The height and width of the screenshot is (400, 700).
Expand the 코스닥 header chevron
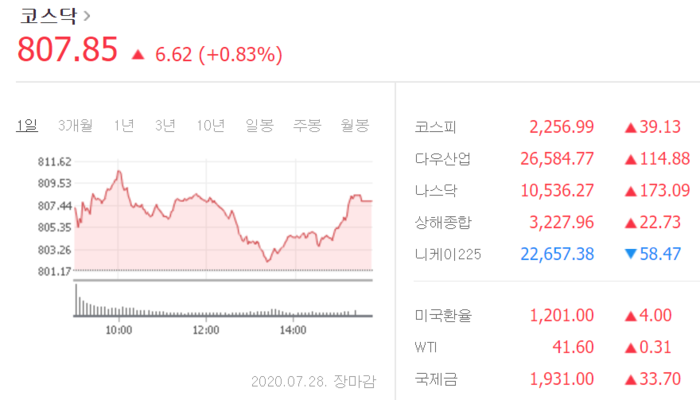(88, 16)
